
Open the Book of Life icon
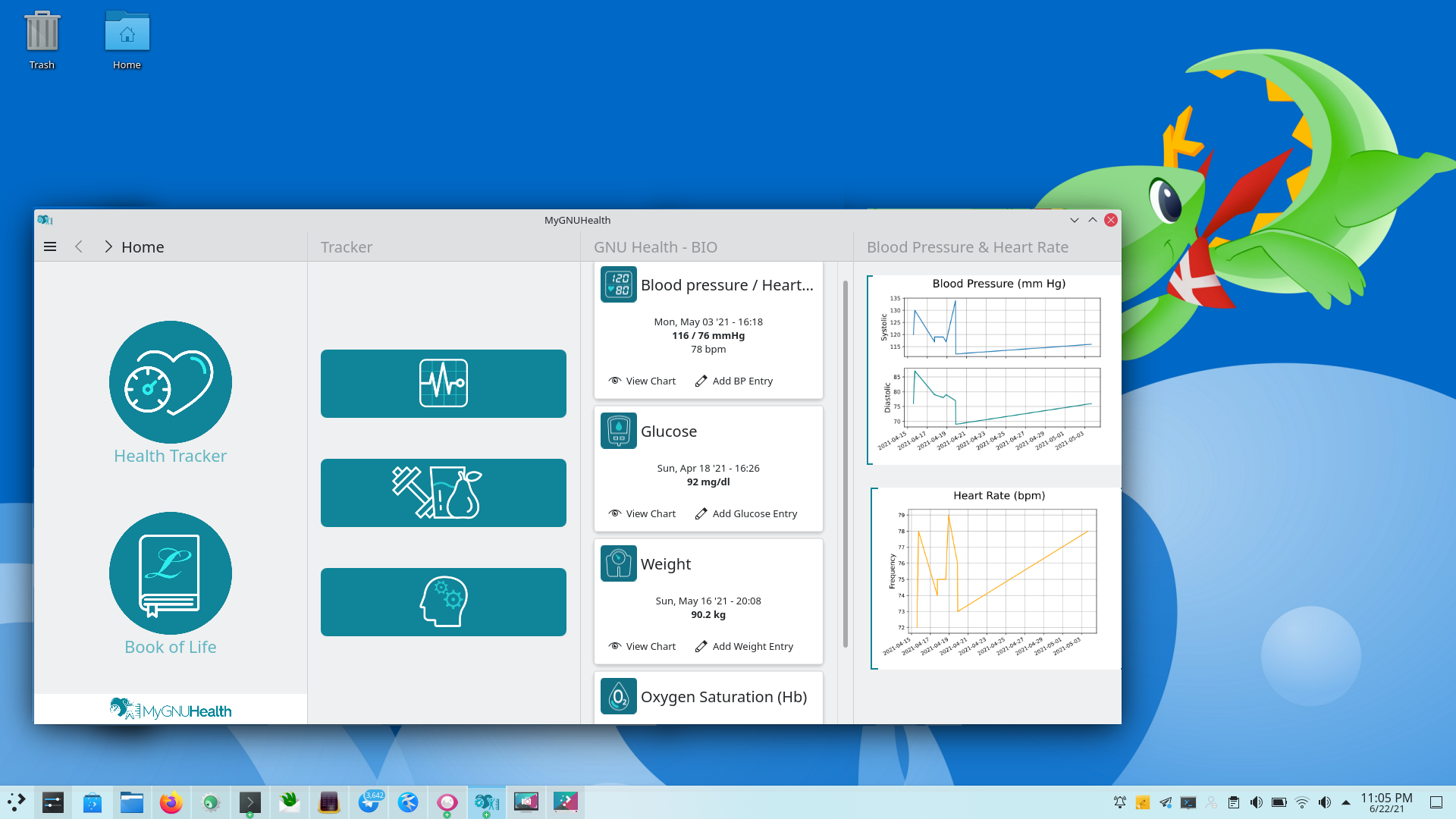tap(170, 573)
